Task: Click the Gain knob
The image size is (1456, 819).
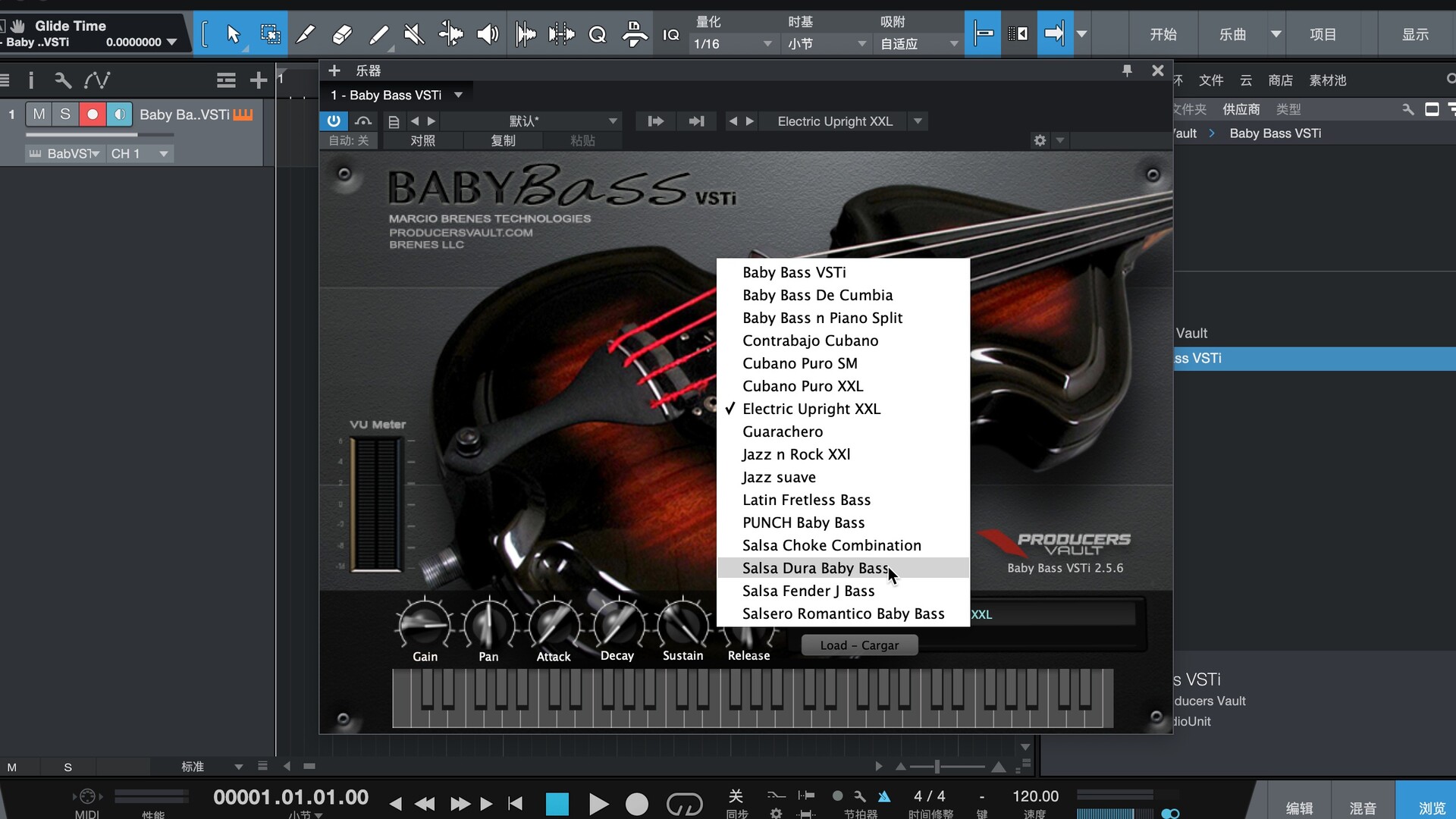Action: tap(424, 626)
